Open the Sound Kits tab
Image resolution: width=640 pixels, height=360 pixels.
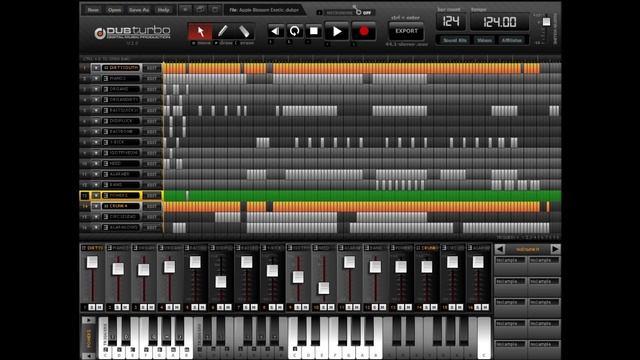(x=455, y=40)
